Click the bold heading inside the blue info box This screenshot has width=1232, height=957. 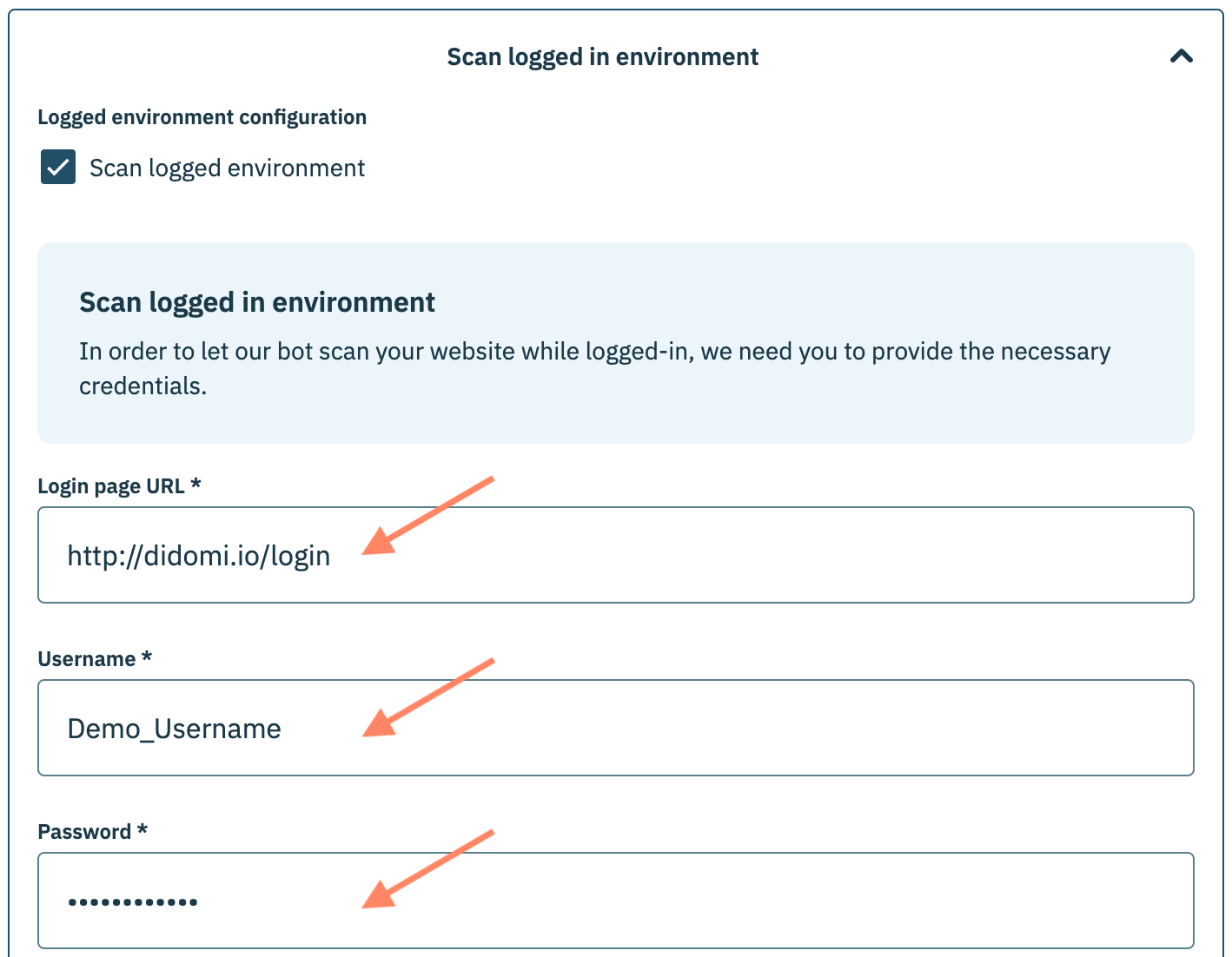(257, 302)
